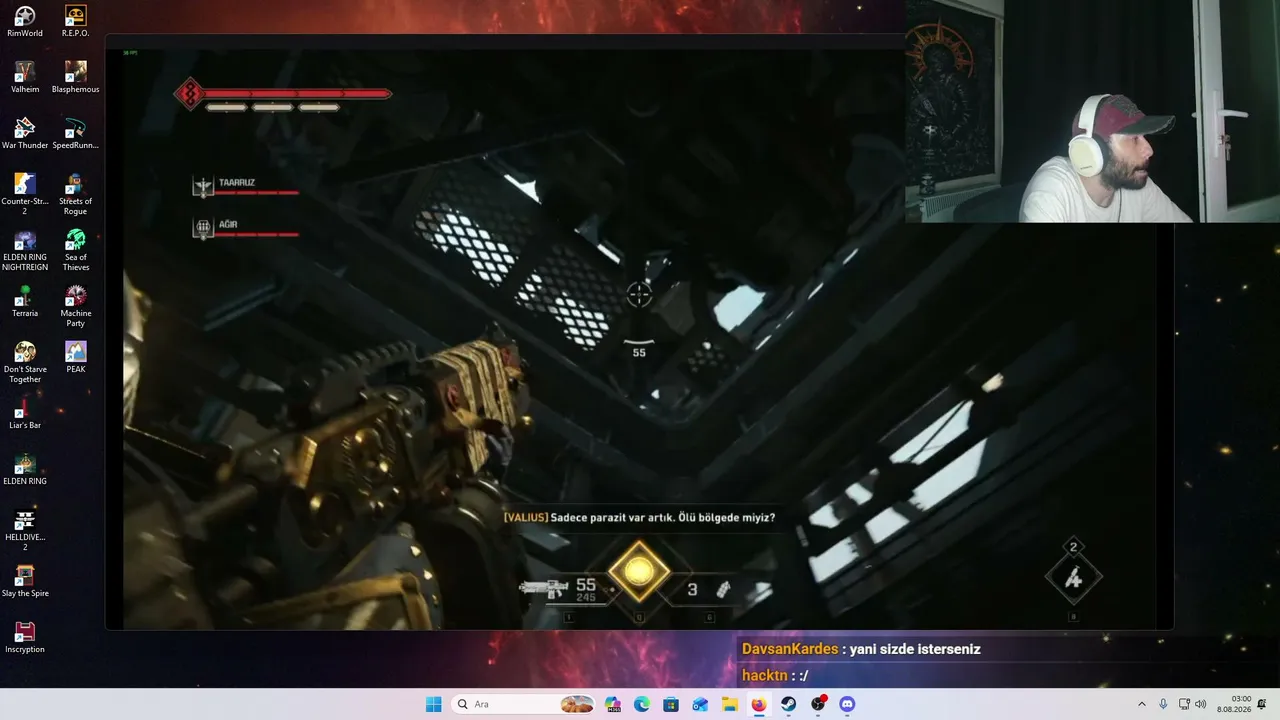The image size is (1280, 720).
Task: Open OBS Studio from the taskbar
Action: pyautogui.click(x=818, y=704)
